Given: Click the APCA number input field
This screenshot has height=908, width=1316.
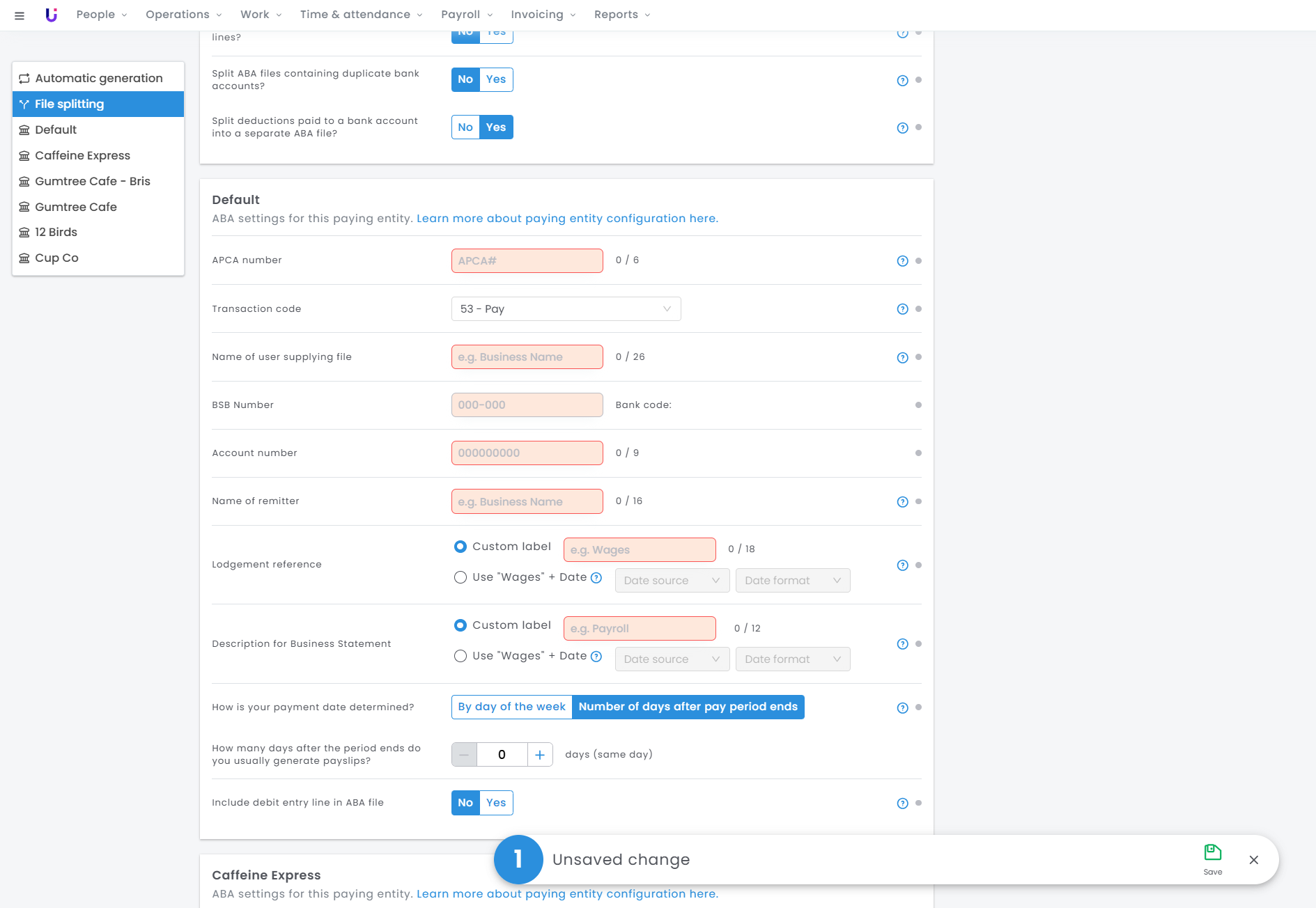Looking at the screenshot, I should (527, 261).
